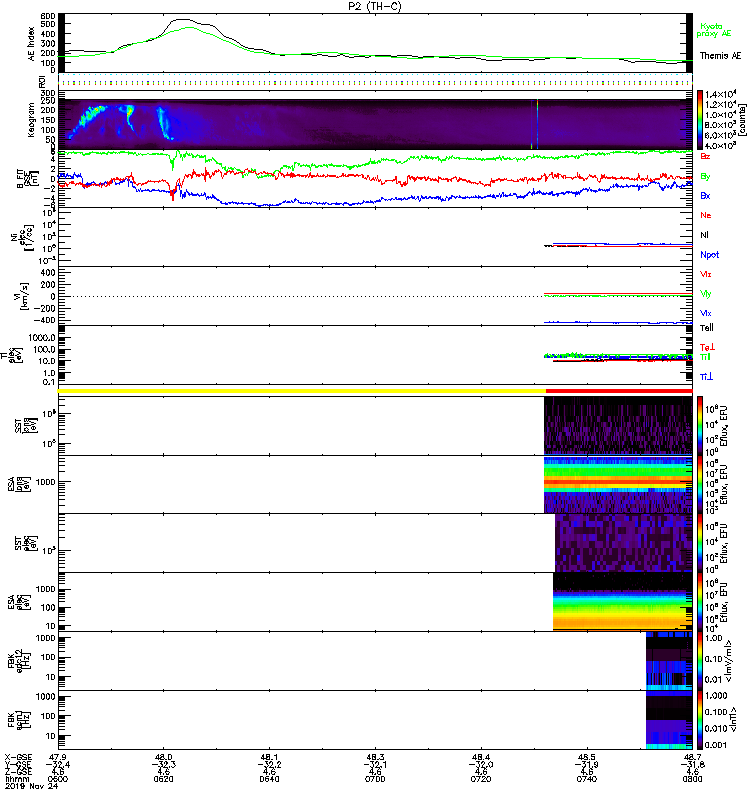Click the "2019 Nov 24" date label
The height and width of the screenshot is (800, 750).
tap(32, 786)
